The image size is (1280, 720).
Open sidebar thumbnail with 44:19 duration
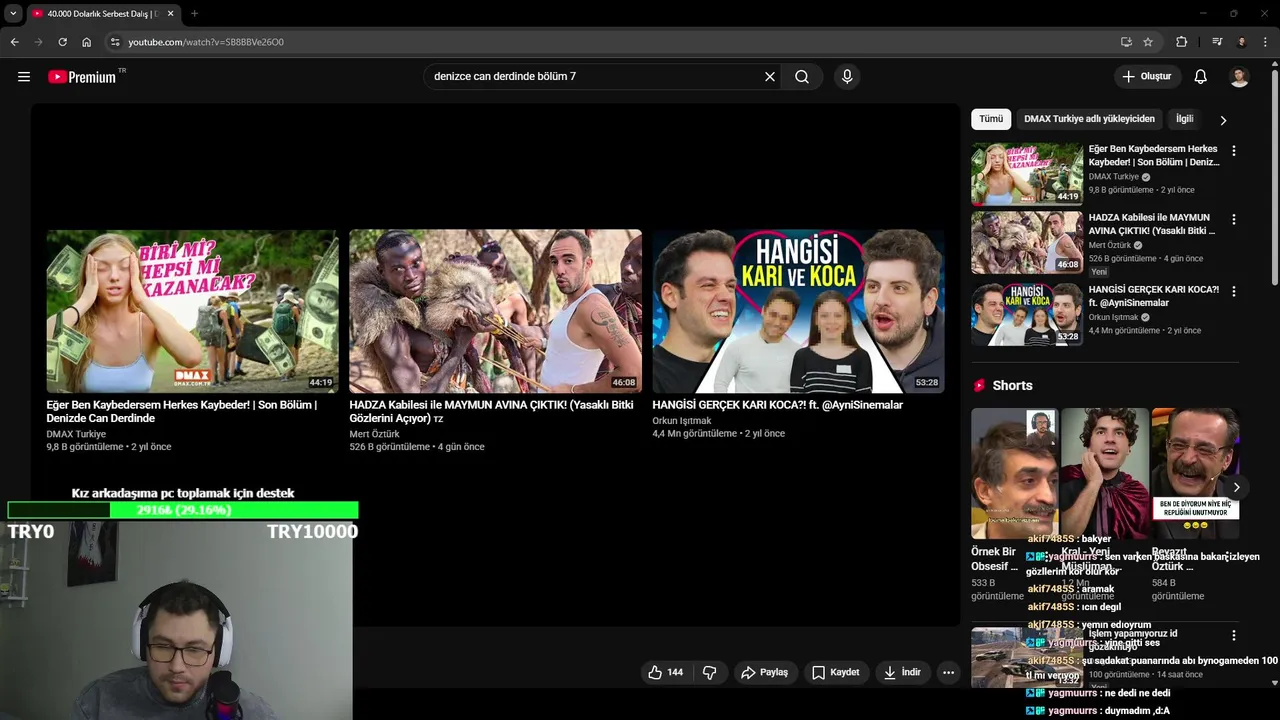(x=1027, y=174)
